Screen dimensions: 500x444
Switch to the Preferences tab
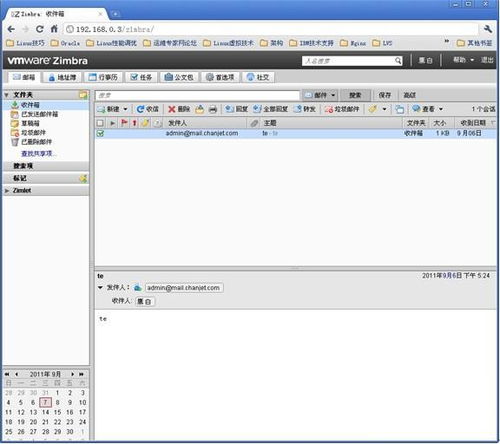click(x=220, y=77)
